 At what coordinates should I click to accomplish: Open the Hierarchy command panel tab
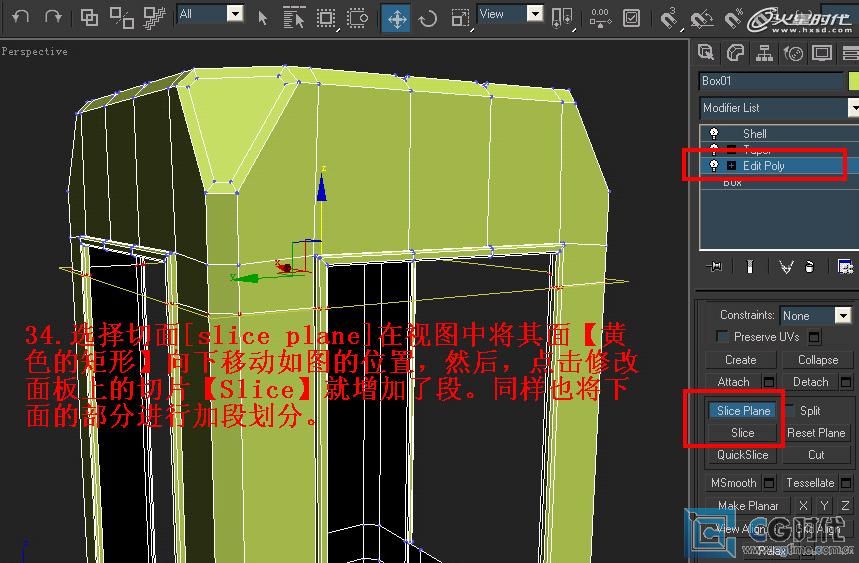pyautogui.click(x=764, y=53)
